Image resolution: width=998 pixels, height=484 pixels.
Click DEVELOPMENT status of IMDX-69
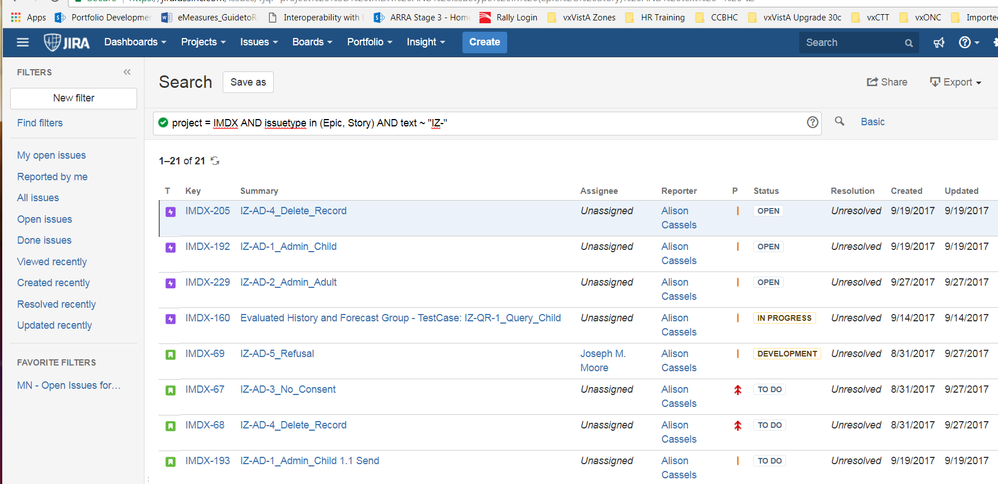tap(787, 353)
